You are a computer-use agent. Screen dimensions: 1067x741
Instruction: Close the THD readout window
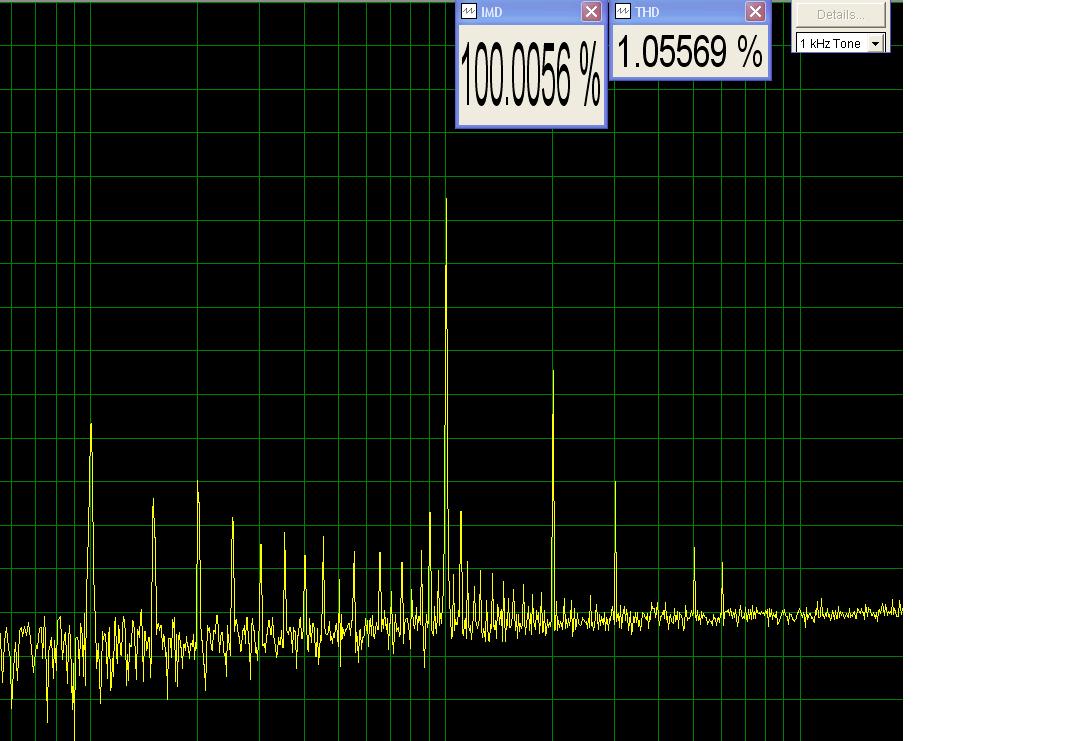pos(755,11)
